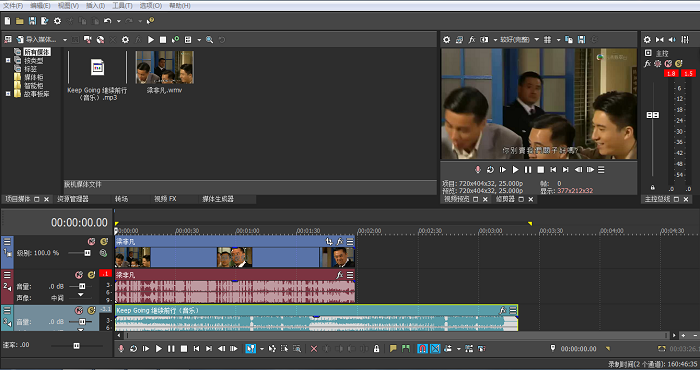Click the split screen view icon in preview
Screen dimensions: 700x370
[x=484, y=40]
